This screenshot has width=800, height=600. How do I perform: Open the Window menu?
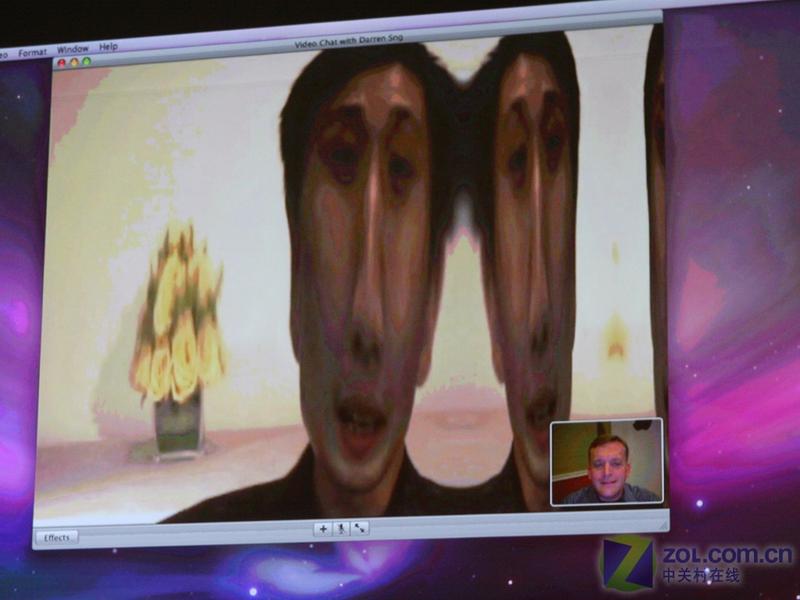click(x=72, y=49)
